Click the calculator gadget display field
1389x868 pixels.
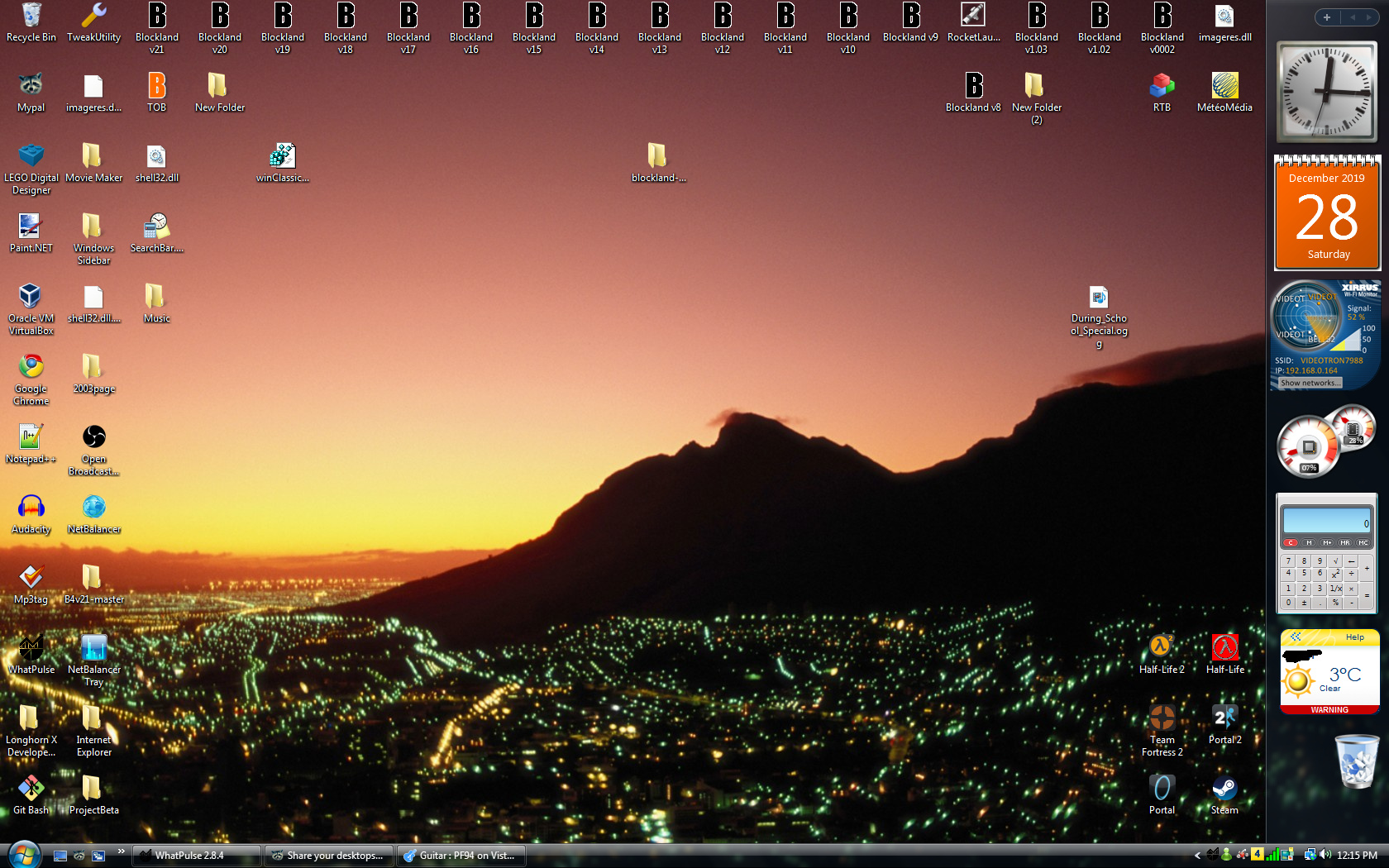(1326, 521)
